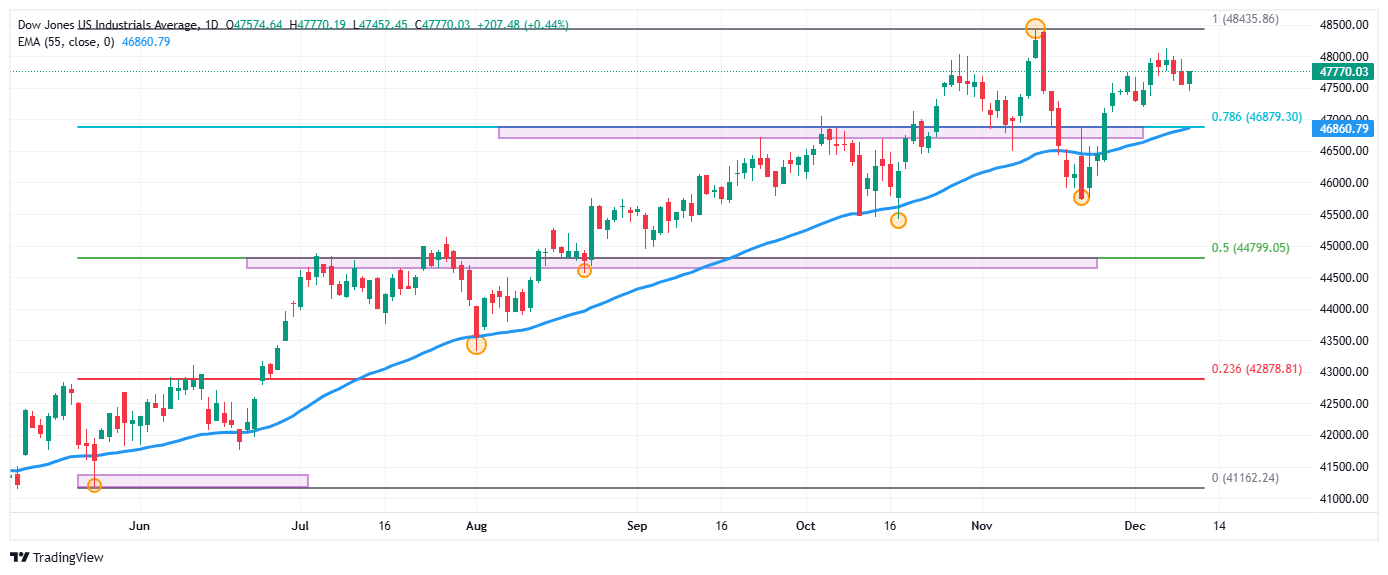Click the TradingView logo
The width and height of the screenshot is (1388, 575).
click(57, 557)
